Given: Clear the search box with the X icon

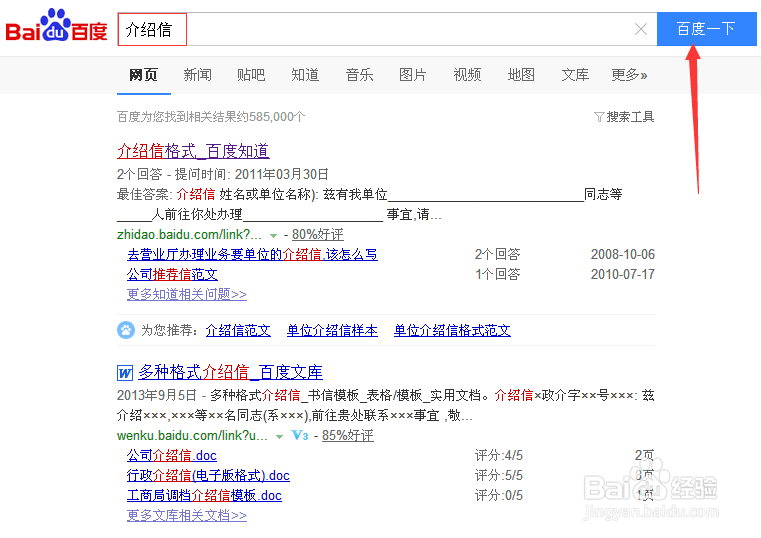Looking at the screenshot, I should click(x=641, y=30).
